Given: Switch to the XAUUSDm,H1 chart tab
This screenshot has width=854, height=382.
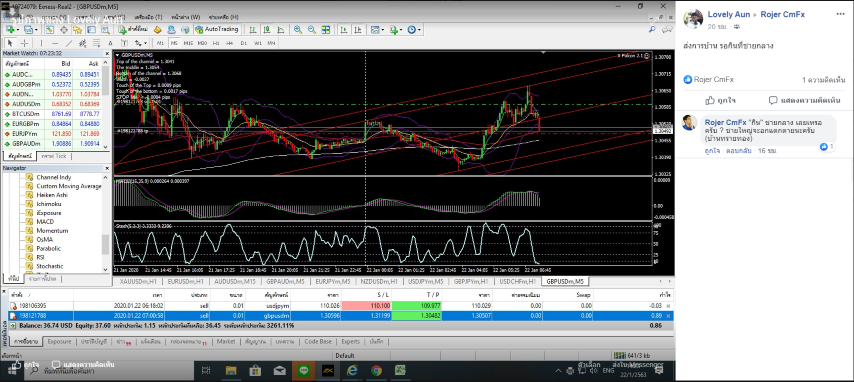Looking at the screenshot, I should (138, 282).
